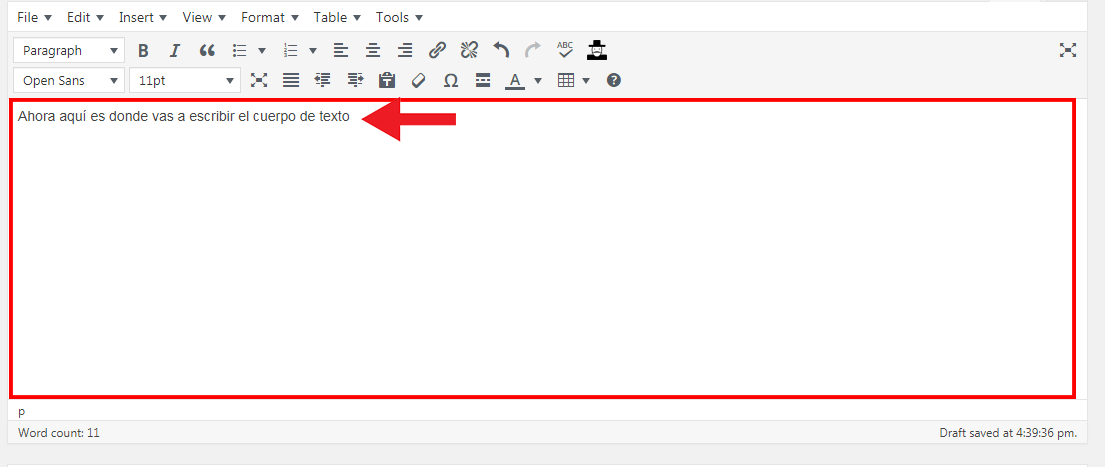The image size is (1105, 467).
Task: Insert a special character with omega icon
Action: point(451,80)
